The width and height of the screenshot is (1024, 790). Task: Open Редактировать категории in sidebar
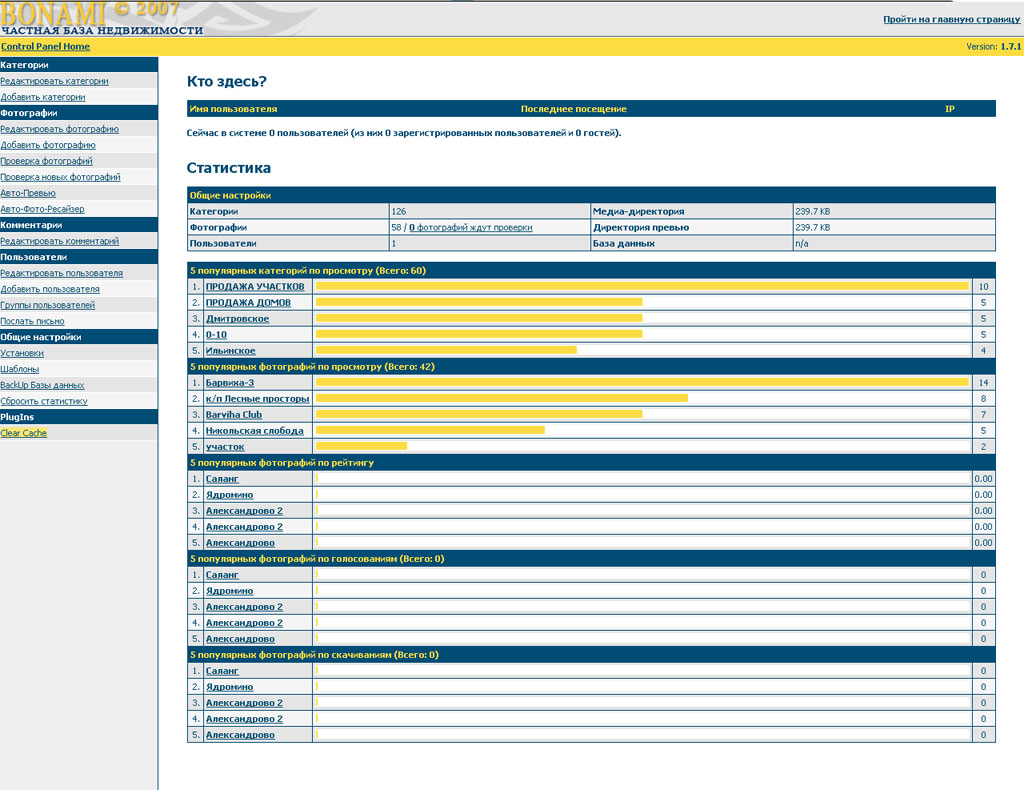pyautogui.click(x=54, y=81)
